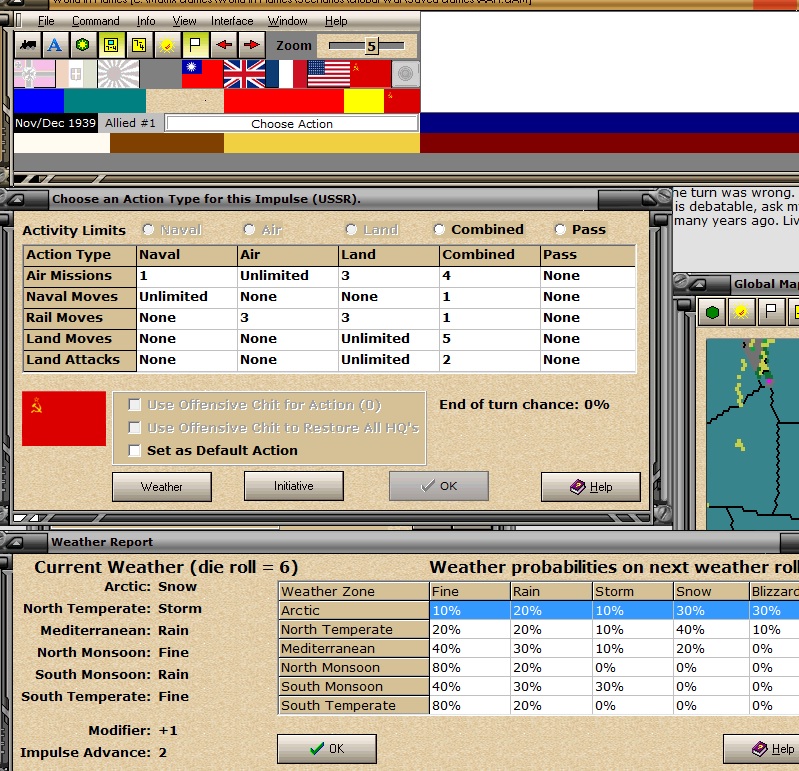Image resolution: width=799 pixels, height=771 pixels.
Task: Open the File menu
Action: pos(46,21)
